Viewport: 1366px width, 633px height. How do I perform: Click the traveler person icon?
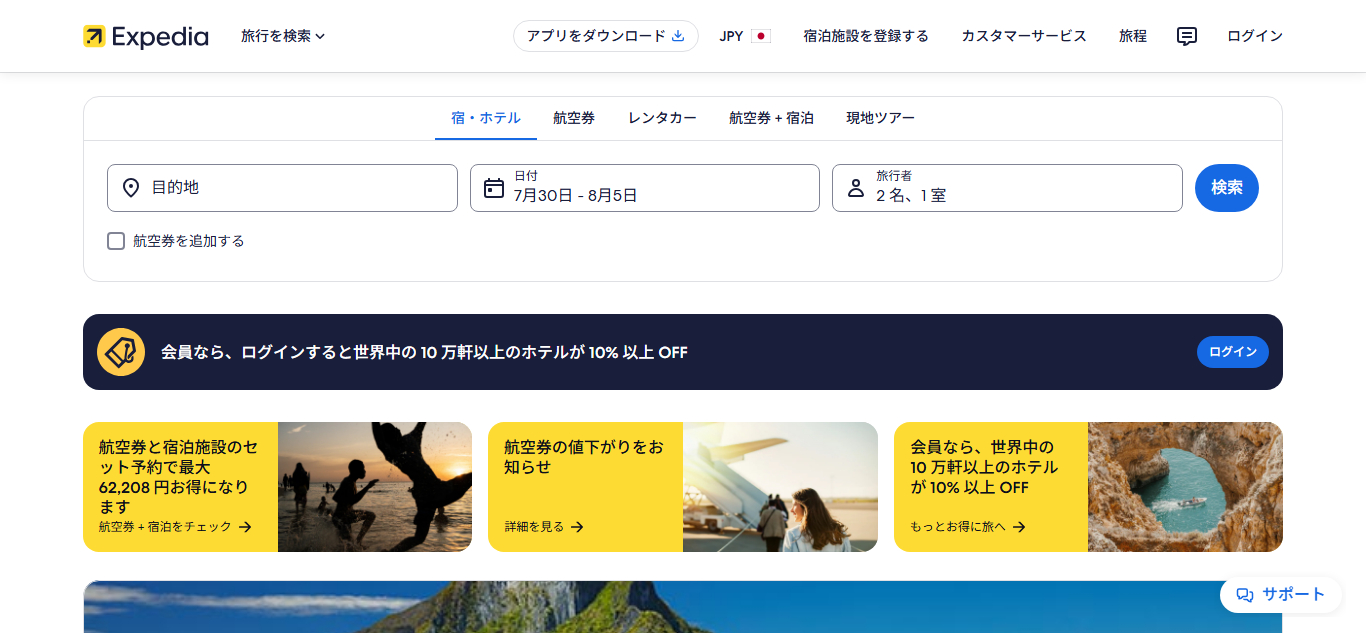[x=856, y=188]
